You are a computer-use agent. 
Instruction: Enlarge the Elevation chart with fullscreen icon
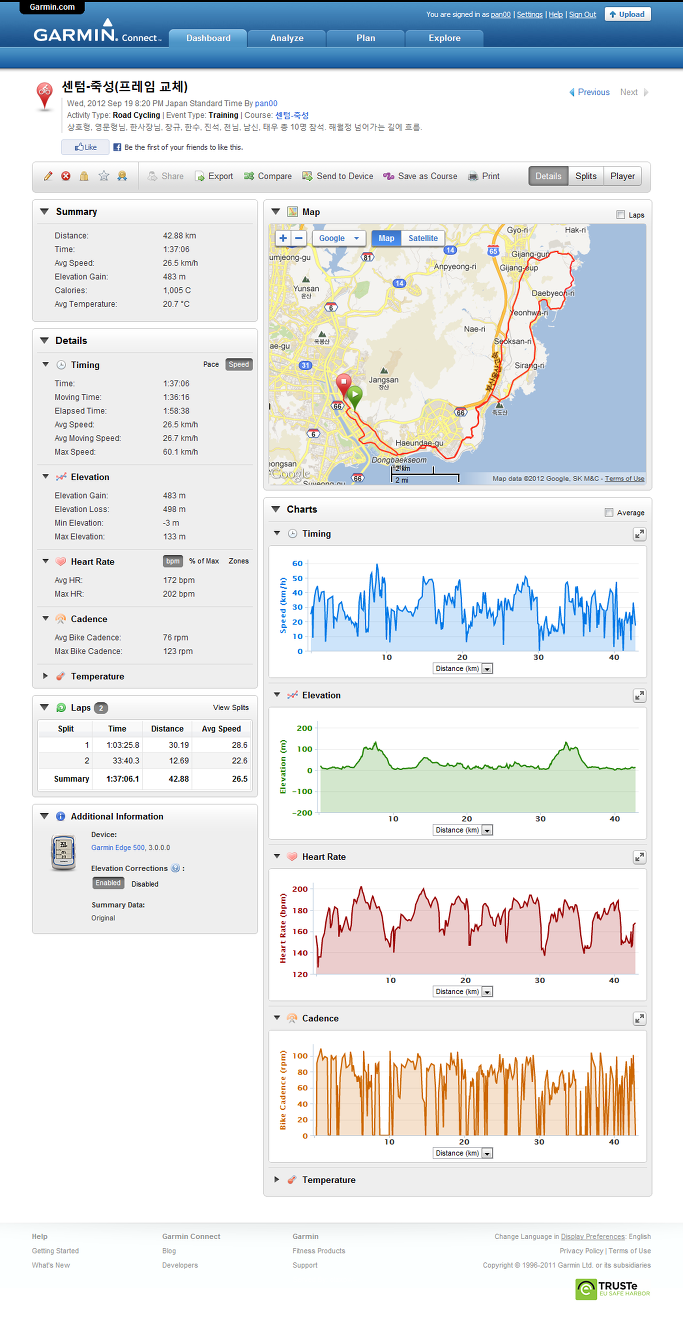639,695
